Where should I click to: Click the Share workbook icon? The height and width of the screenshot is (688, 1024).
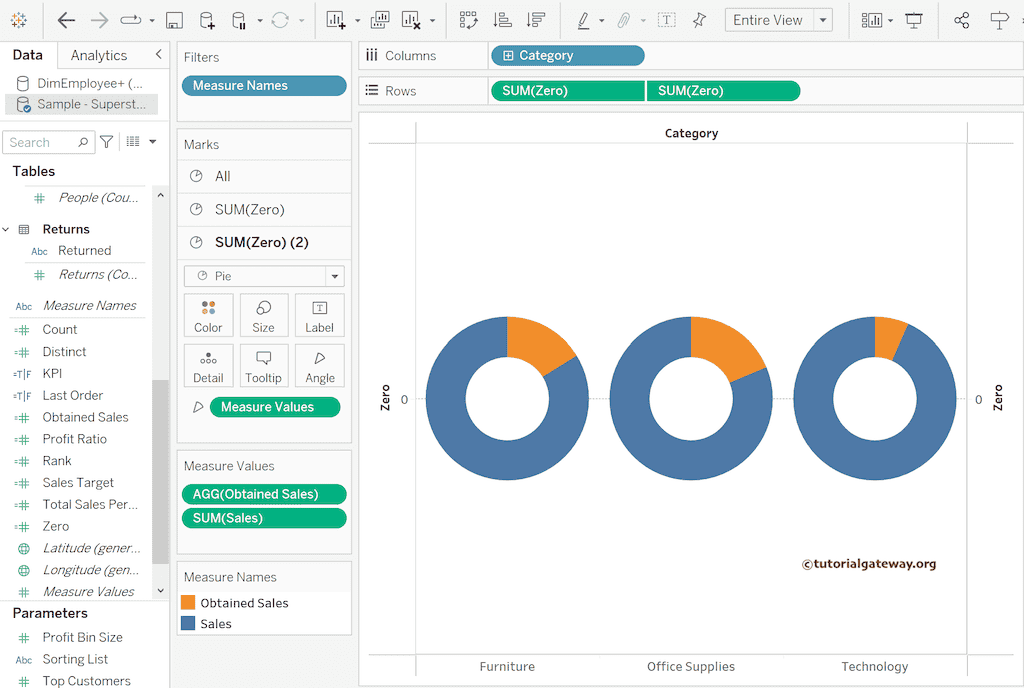(961, 20)
